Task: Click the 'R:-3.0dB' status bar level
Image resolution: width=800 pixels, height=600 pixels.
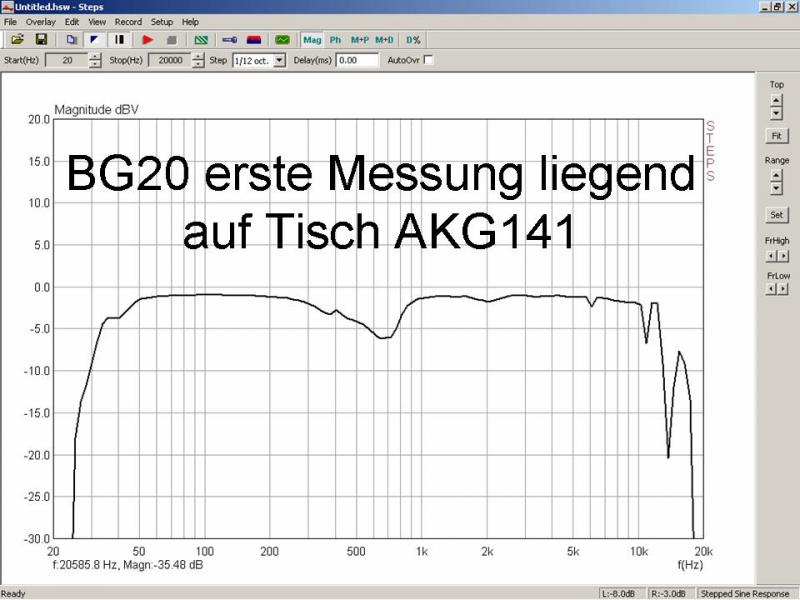Action: tap(668, 593)
